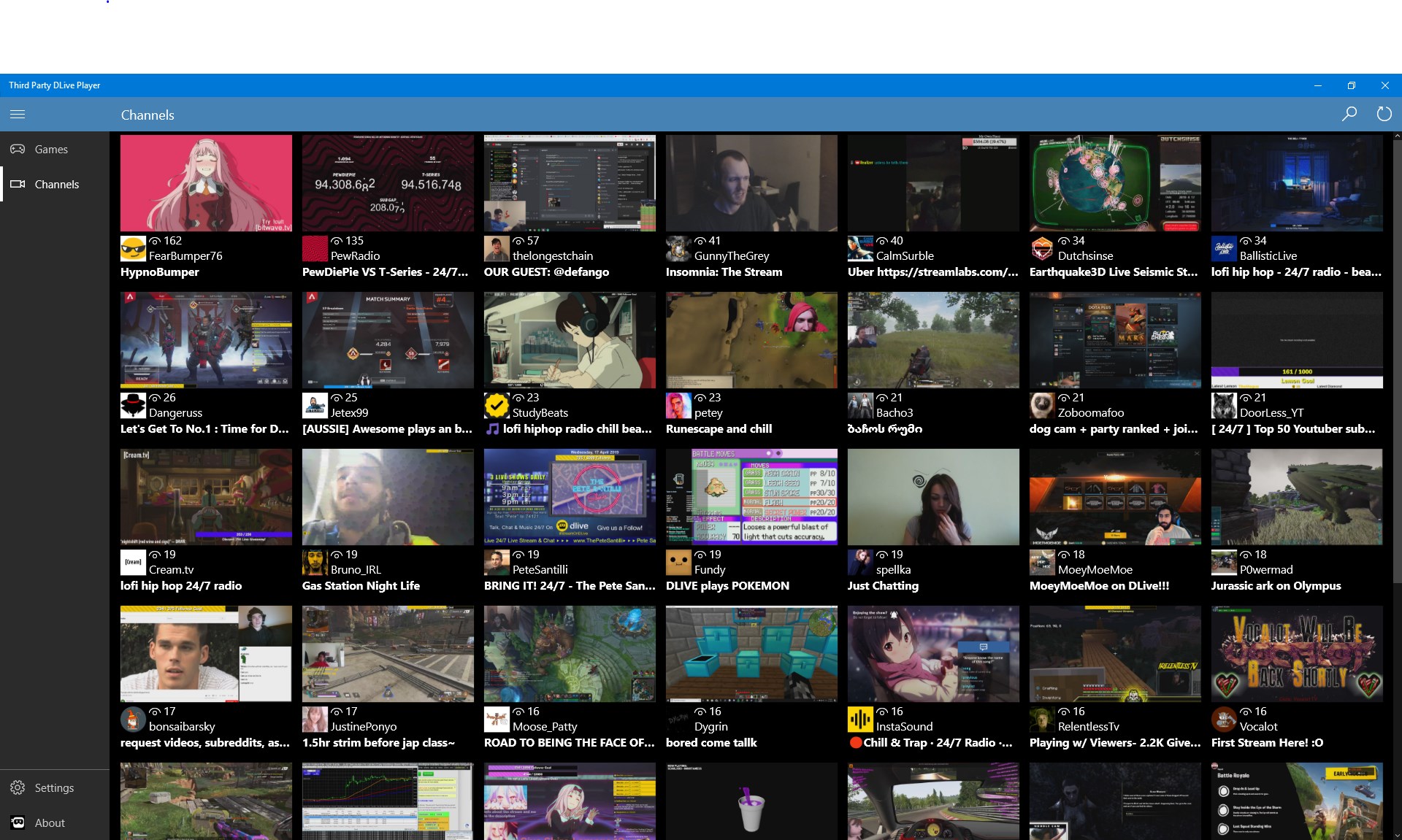Click the Runescape and chill stream title
The height and width of the screenshot is (840, 1402).
click(x=719, y=428)
